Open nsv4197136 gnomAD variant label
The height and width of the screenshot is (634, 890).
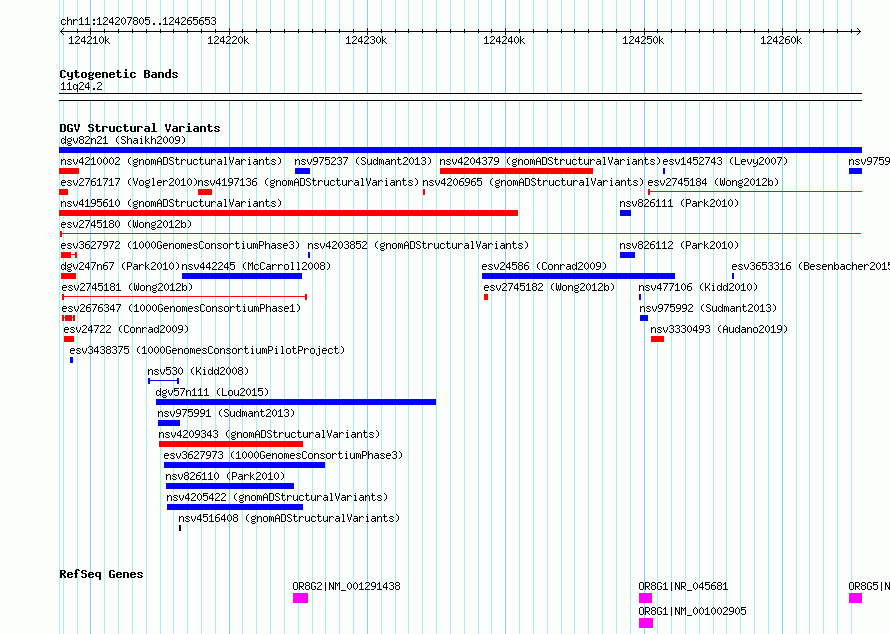[308, 182]
